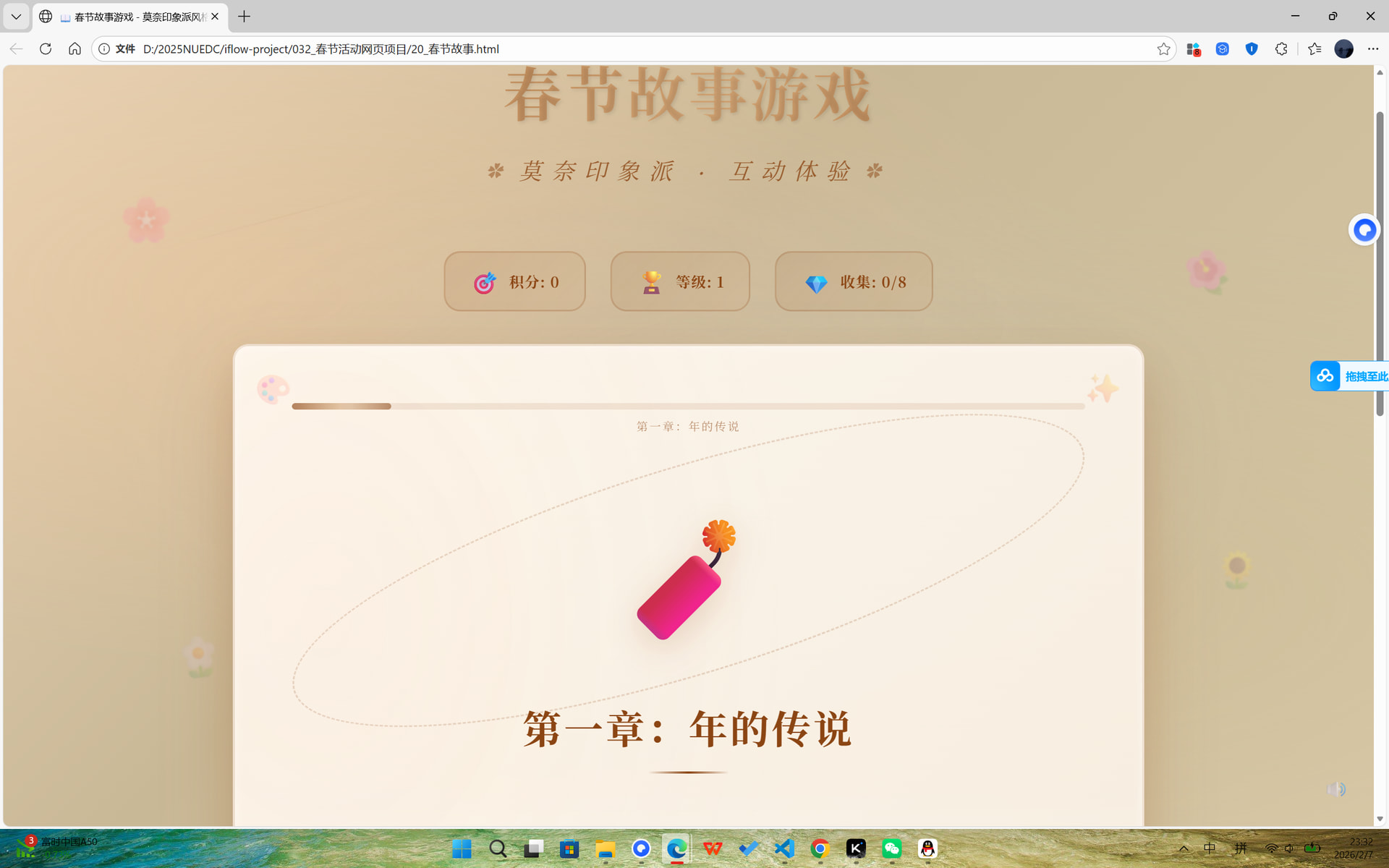Click the 等级 level trophy badge
The image size is (1389, 868).
coord(680,281)
